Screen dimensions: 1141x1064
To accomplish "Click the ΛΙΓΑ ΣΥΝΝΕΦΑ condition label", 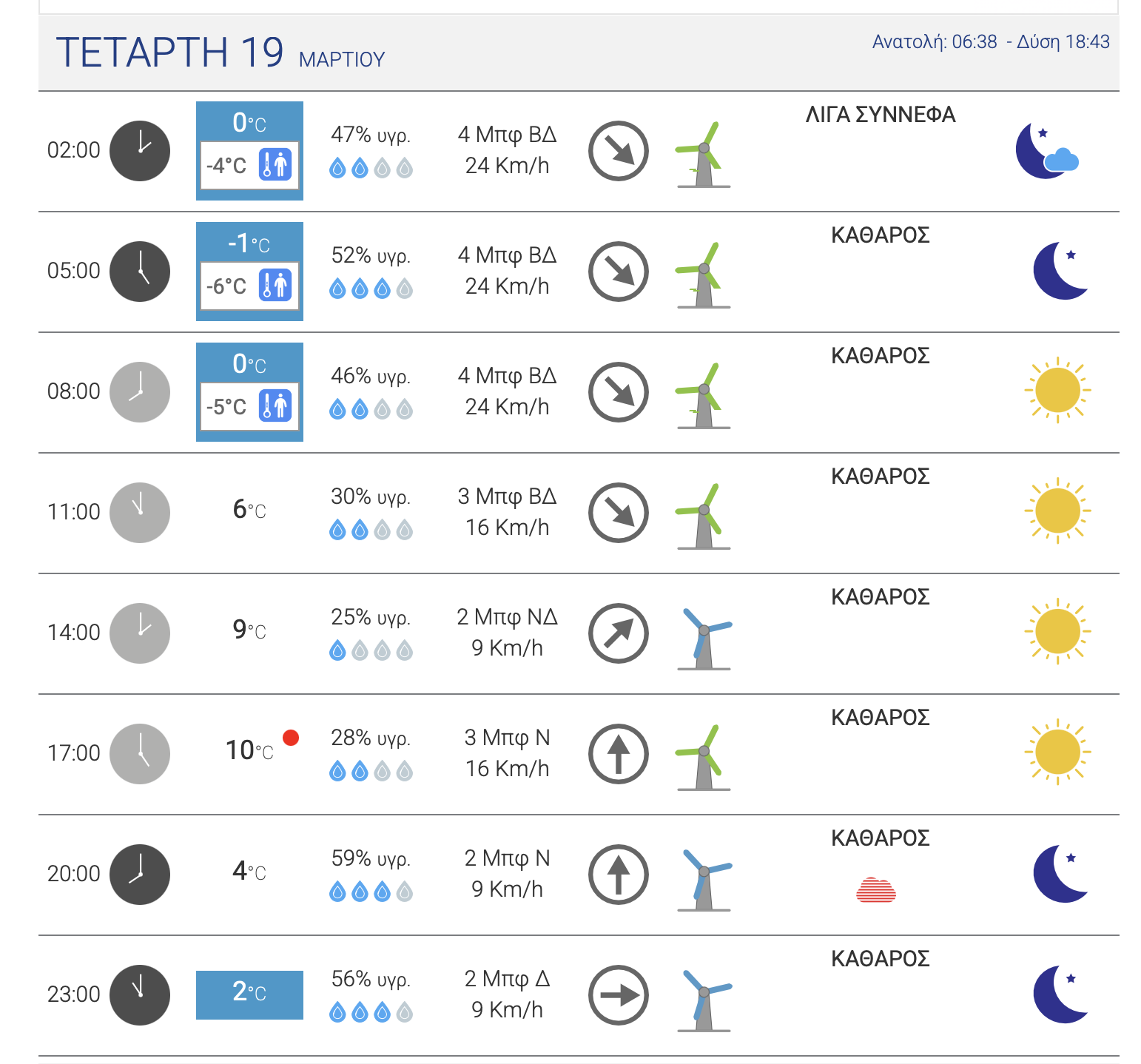I will (x=880, y=115).
